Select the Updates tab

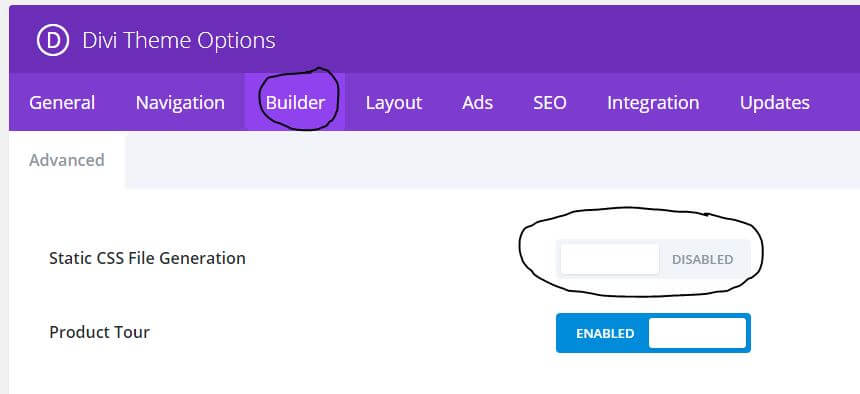[774, 103]
